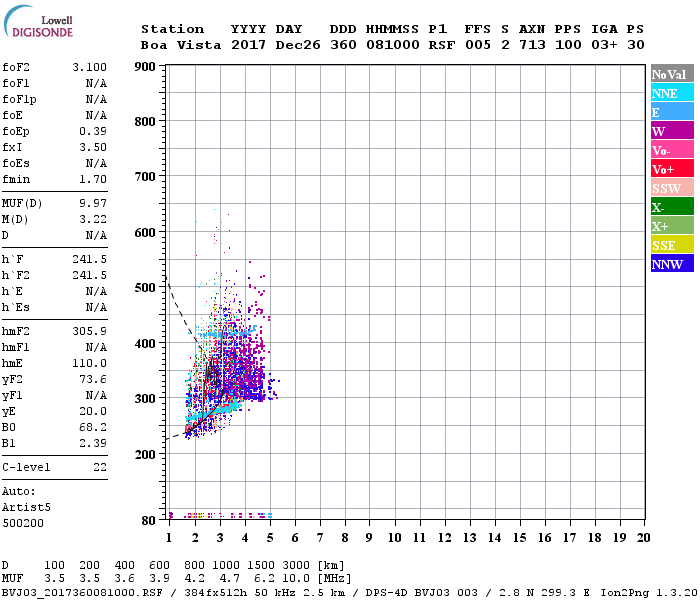This screenshot has width=700, height=600.
Task: Click the 5 MHz frequency axis label
Action: (x=270, y=538)
